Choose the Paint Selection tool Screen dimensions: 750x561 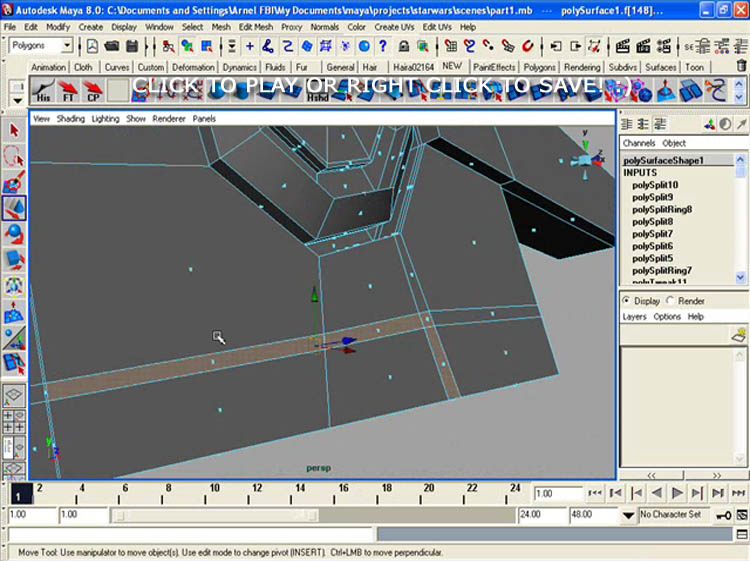click(x=14, y=183)
